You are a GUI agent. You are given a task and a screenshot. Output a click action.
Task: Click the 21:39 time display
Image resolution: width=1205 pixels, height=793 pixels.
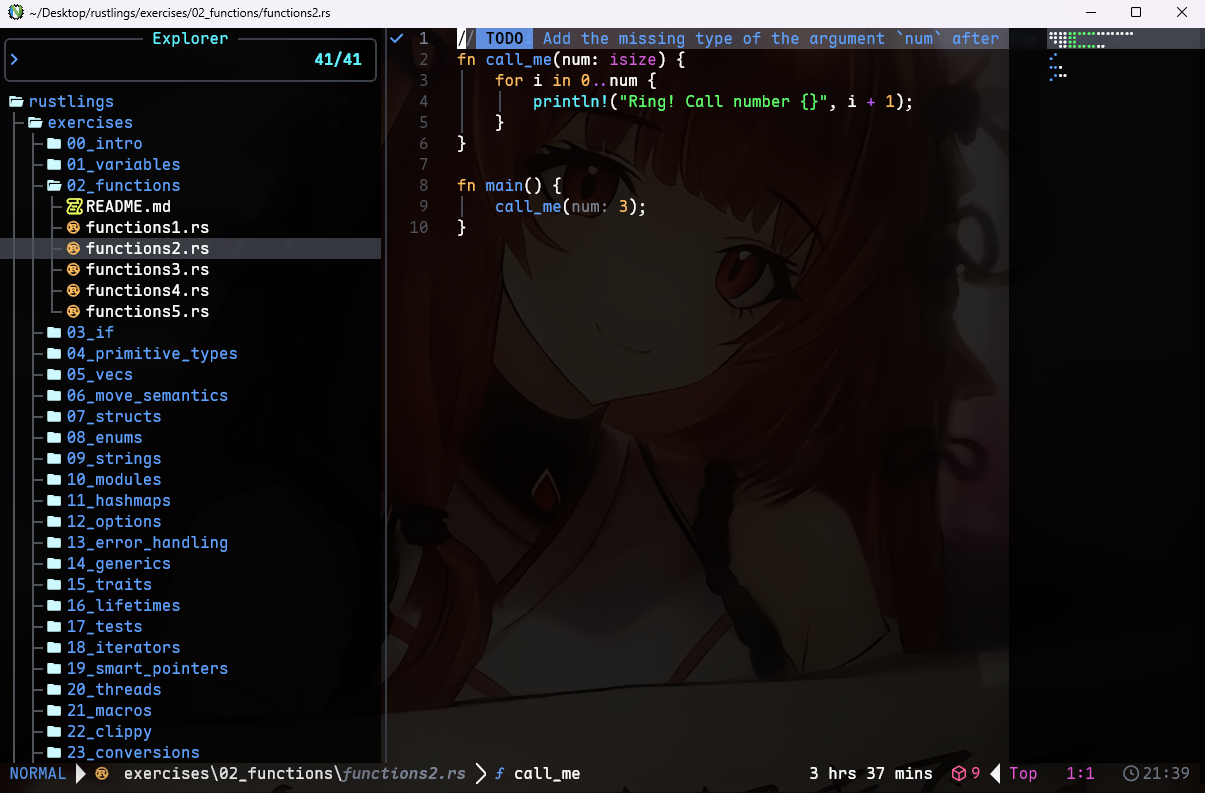(1166, 774)
